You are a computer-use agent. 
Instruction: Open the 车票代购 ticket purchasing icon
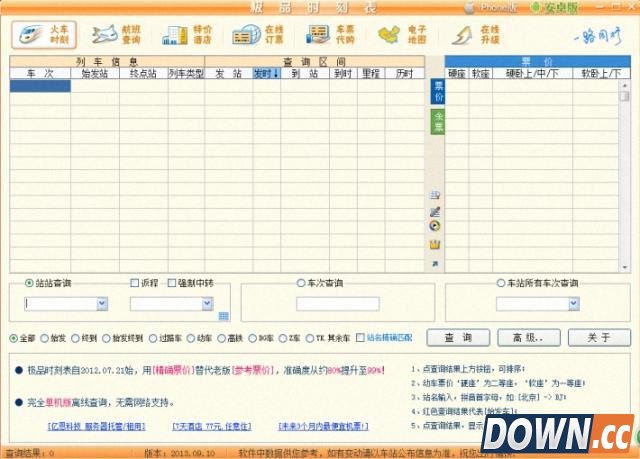point(330,35)
